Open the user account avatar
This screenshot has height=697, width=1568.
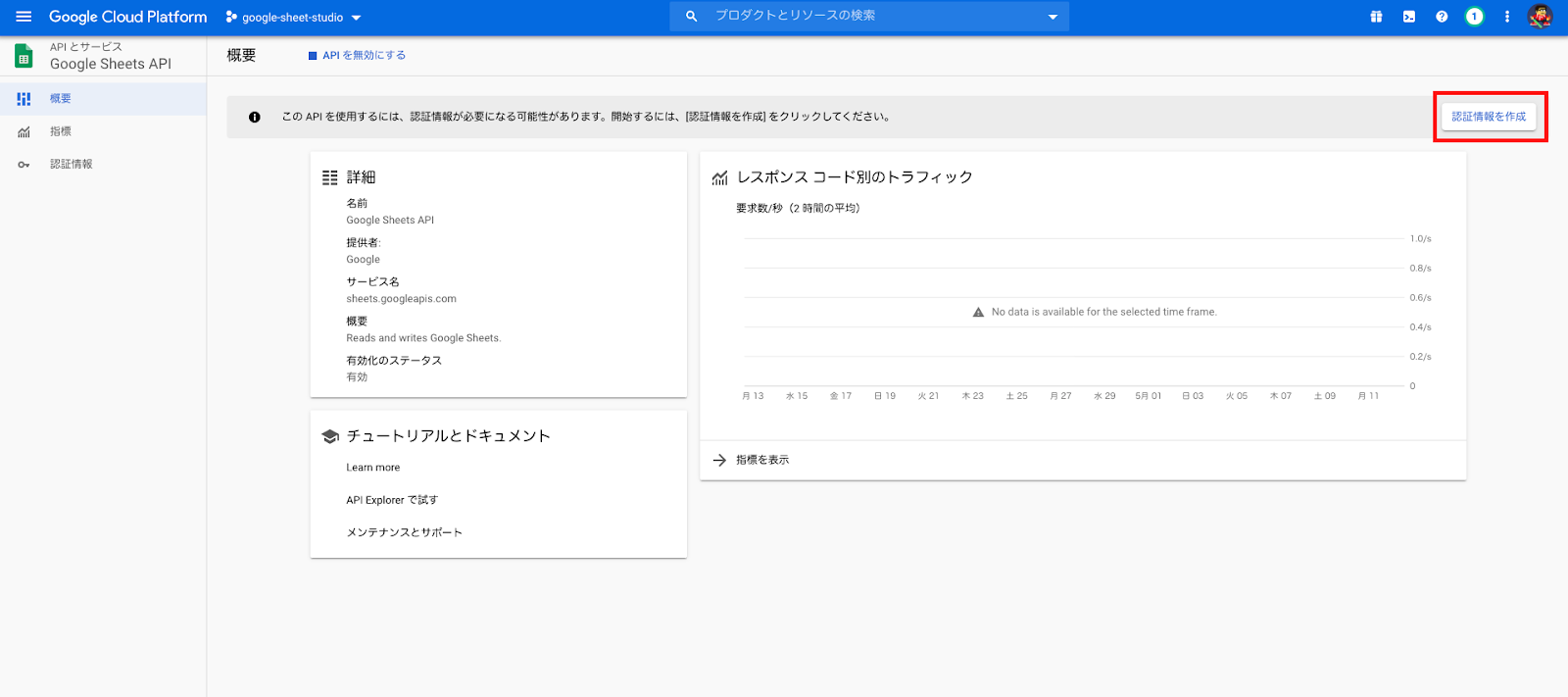click(1540, 17)
